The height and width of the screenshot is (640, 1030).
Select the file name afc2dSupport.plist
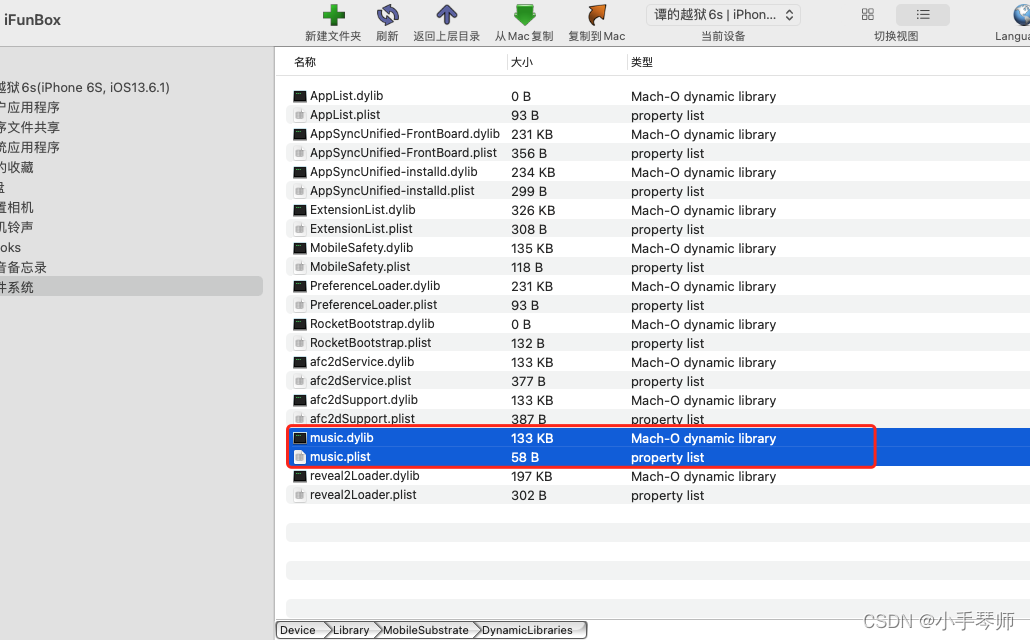[362, 419]
